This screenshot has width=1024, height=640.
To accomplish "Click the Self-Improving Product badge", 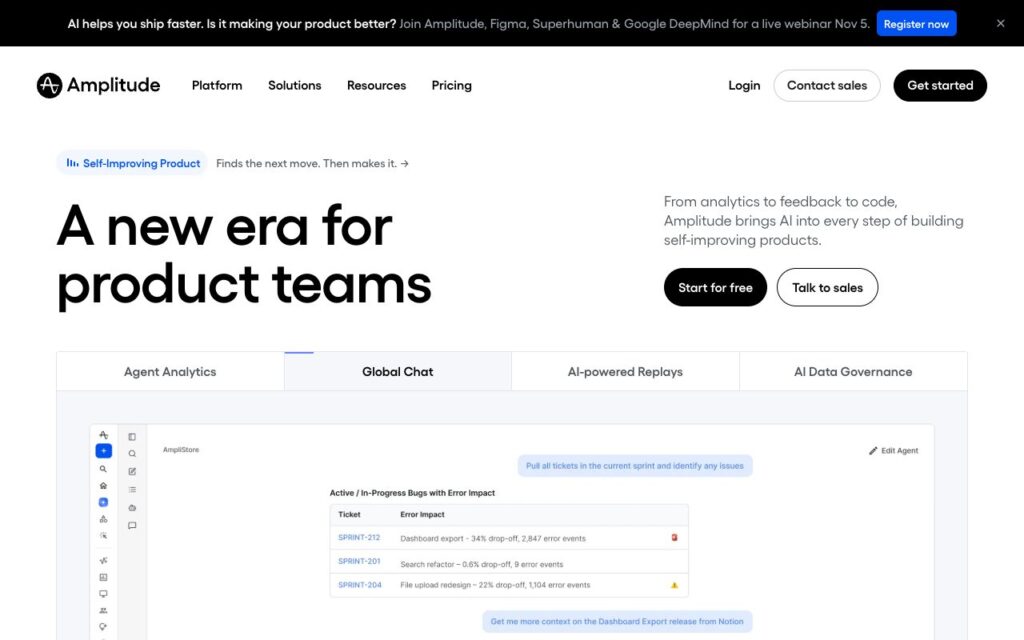I will click(133, 163).
